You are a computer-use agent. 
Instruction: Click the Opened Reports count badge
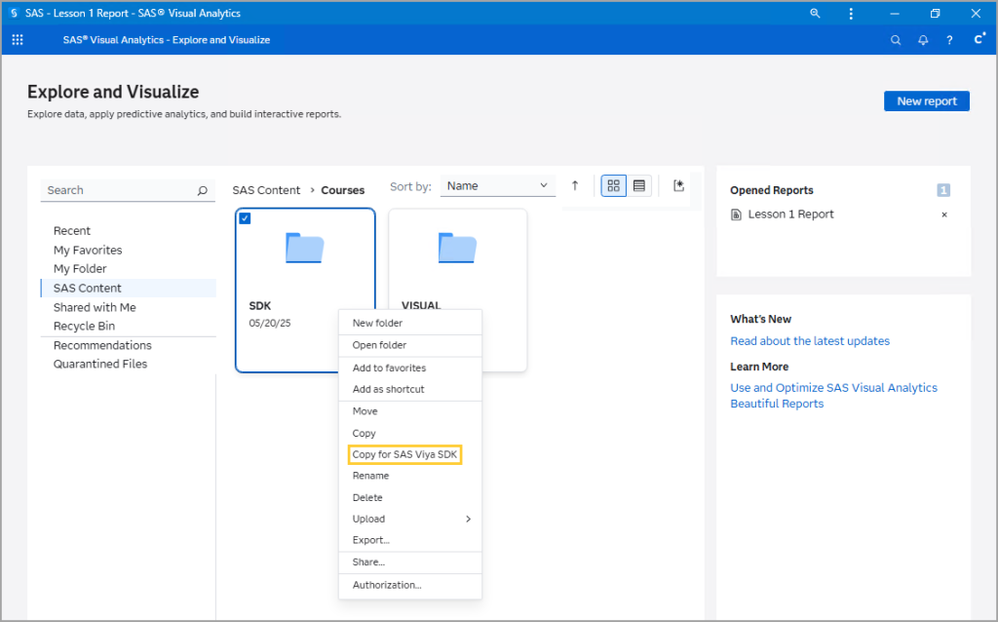943,190
